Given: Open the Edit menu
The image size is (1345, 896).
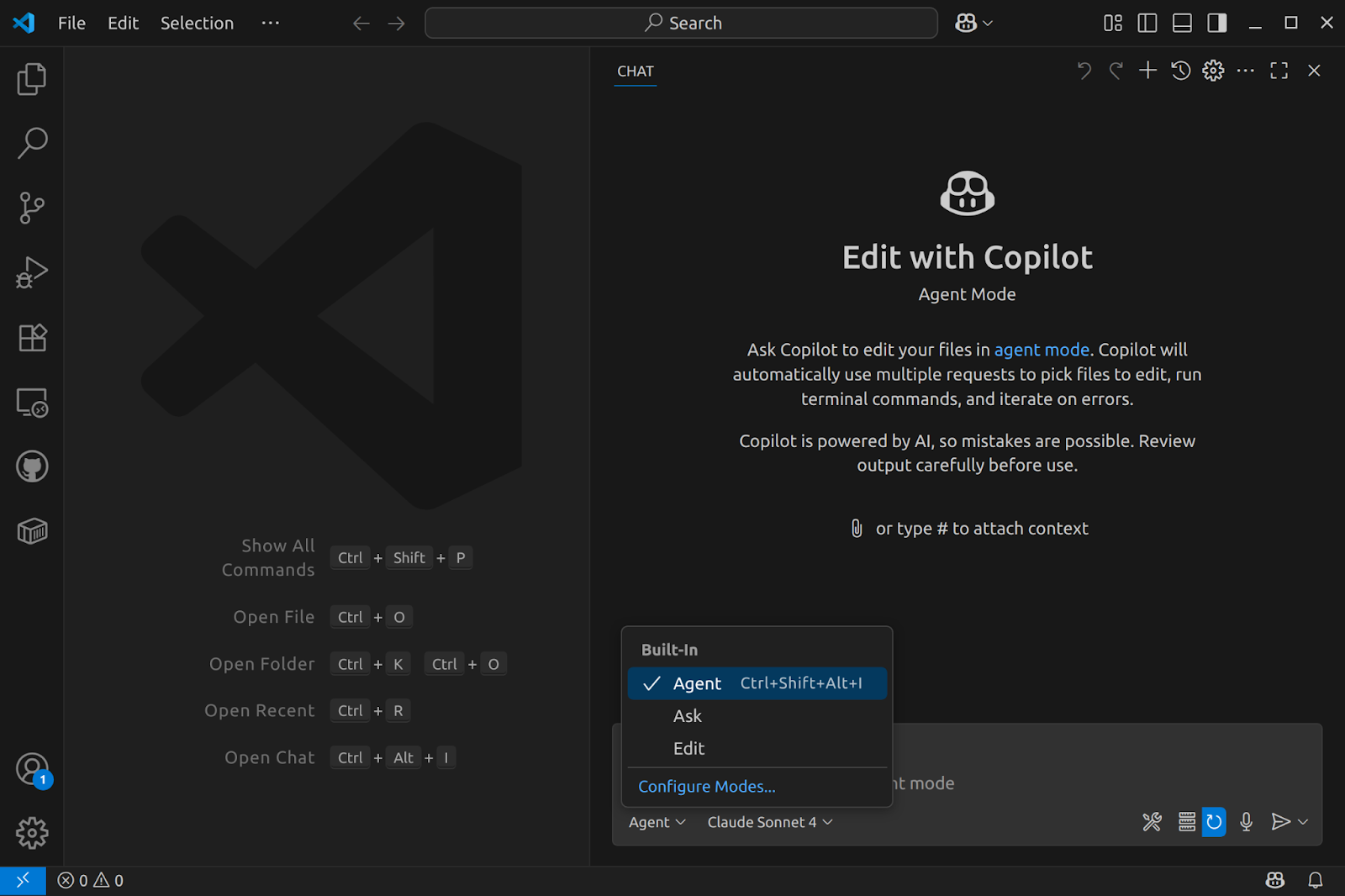Looking at the screenshot, I should [x=123, y=24].
